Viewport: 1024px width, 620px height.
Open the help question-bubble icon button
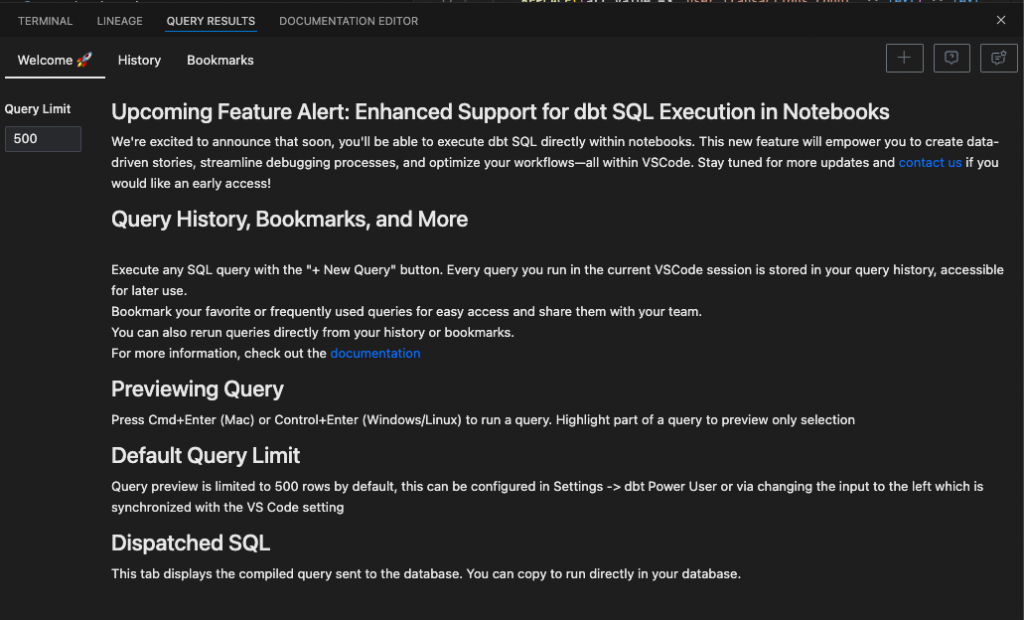coord(951,58)
